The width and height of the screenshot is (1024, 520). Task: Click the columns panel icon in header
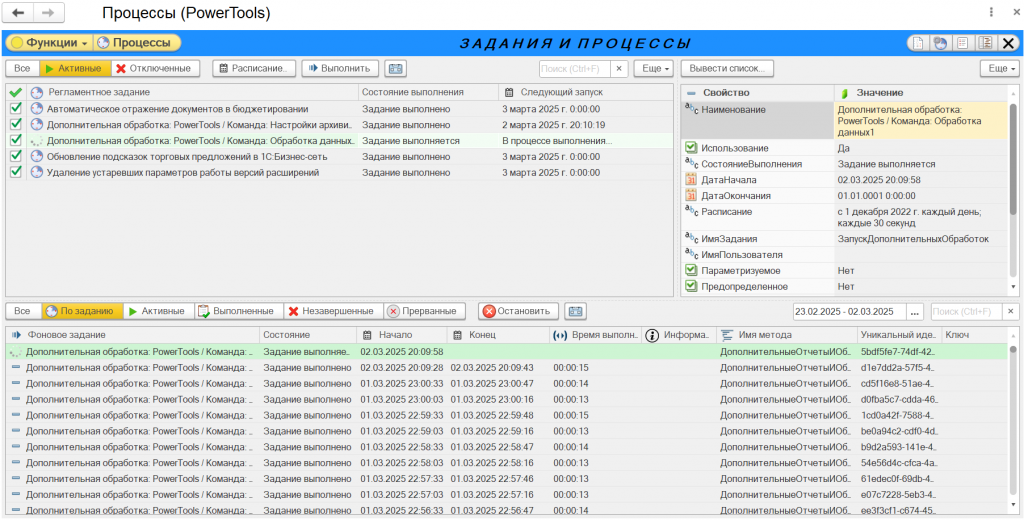[984, 44]
